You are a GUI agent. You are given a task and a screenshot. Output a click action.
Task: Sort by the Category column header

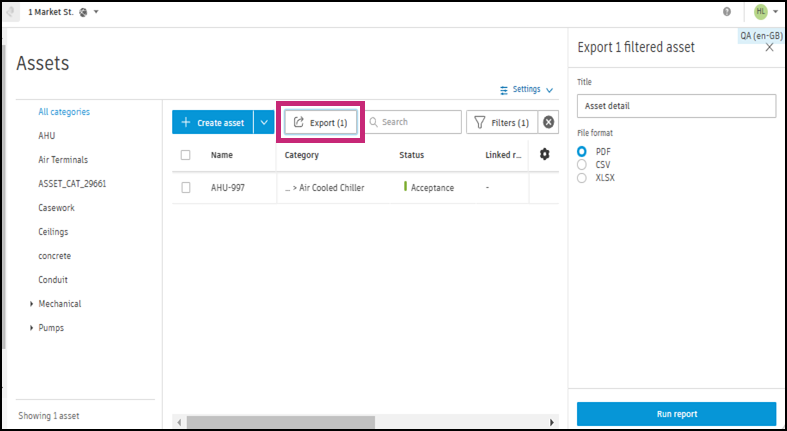302,155
